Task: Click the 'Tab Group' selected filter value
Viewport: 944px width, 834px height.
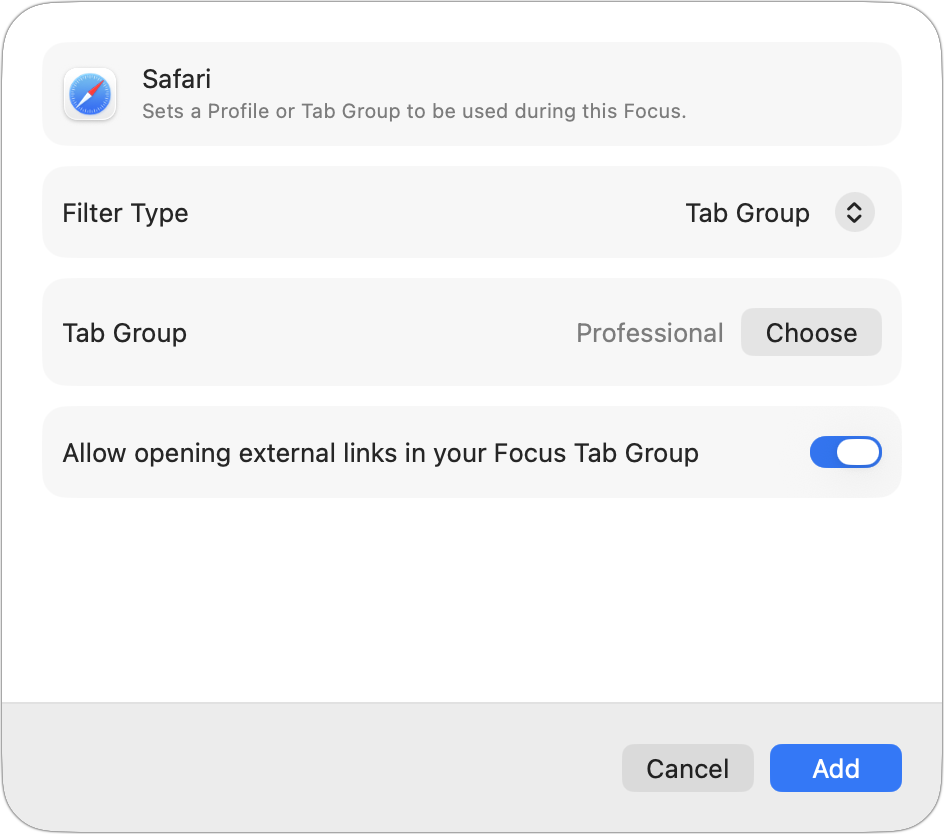Action: coord(747,213)
